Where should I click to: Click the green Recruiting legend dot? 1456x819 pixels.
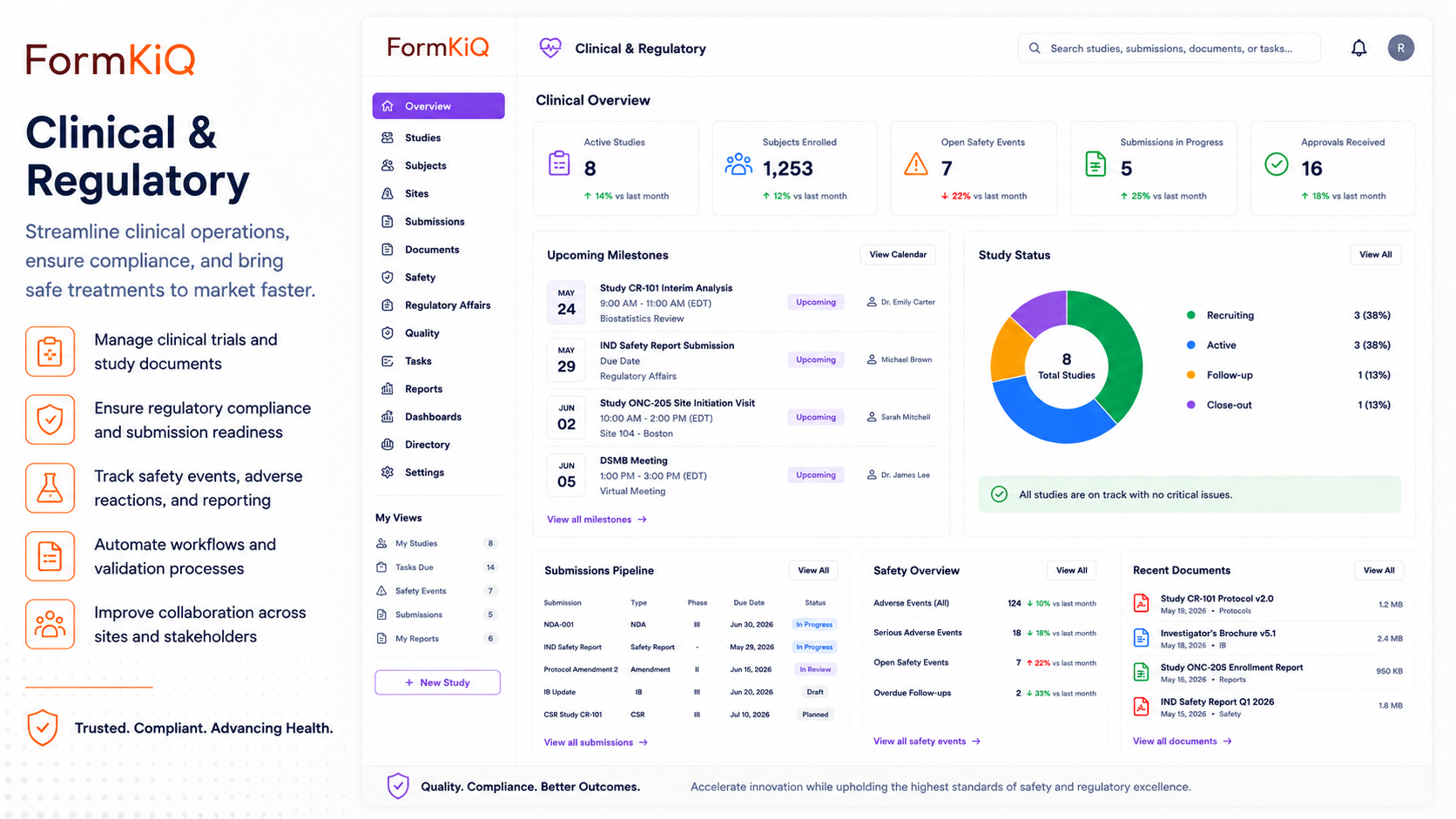[1190, 315]
